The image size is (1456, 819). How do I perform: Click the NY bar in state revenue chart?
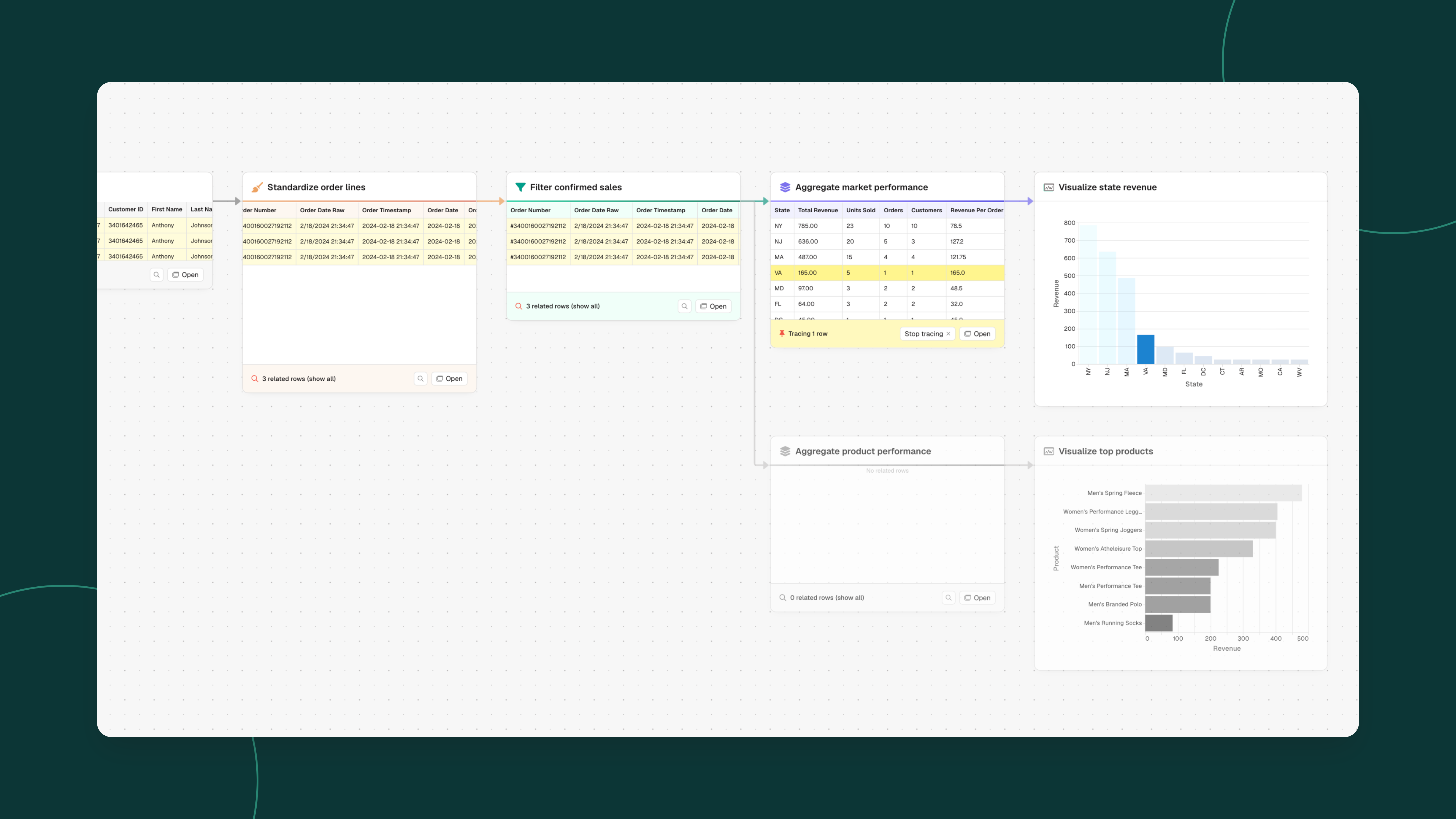(1087, 295)
